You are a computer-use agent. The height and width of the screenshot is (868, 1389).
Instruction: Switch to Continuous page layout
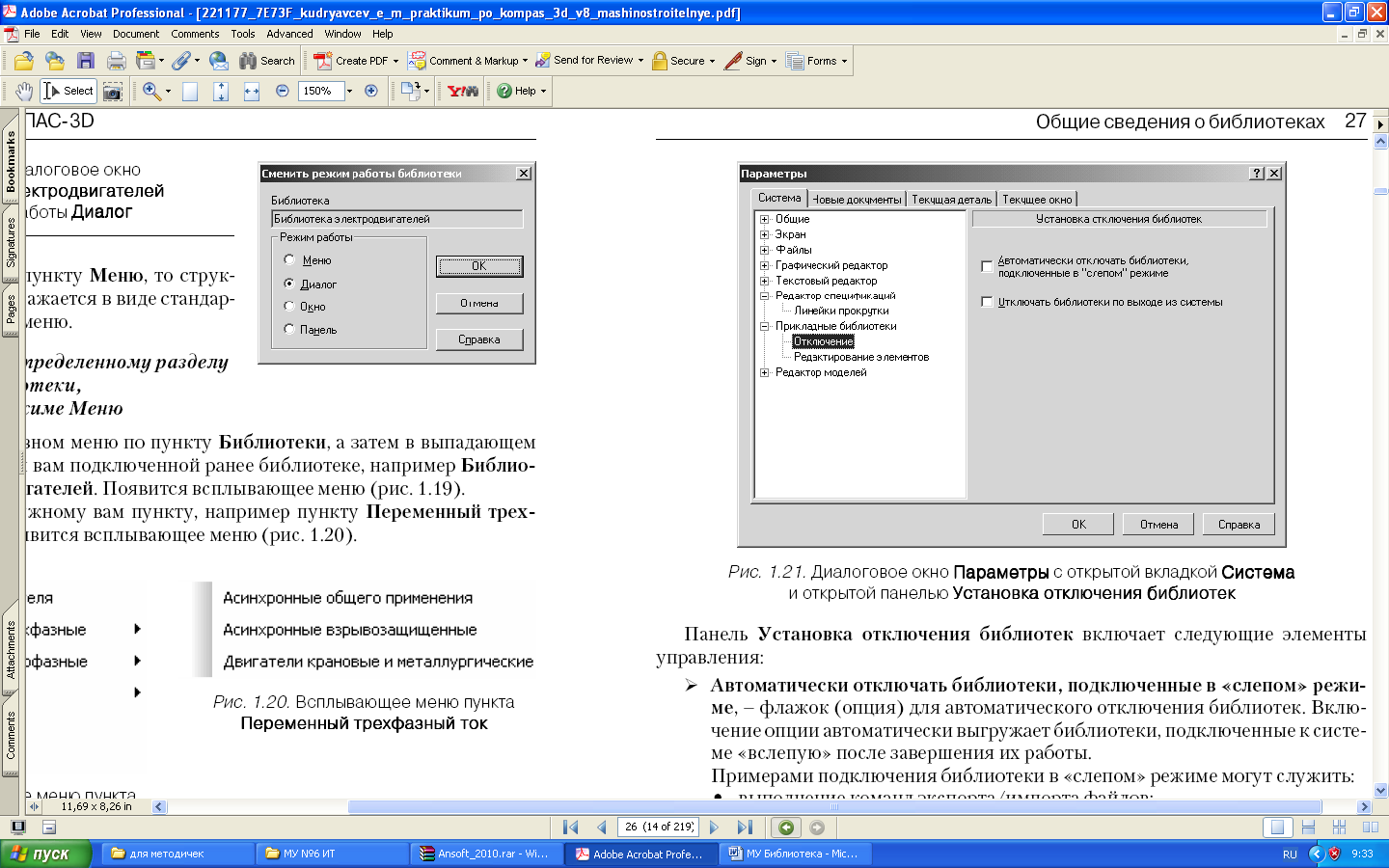click(1308, 827)
